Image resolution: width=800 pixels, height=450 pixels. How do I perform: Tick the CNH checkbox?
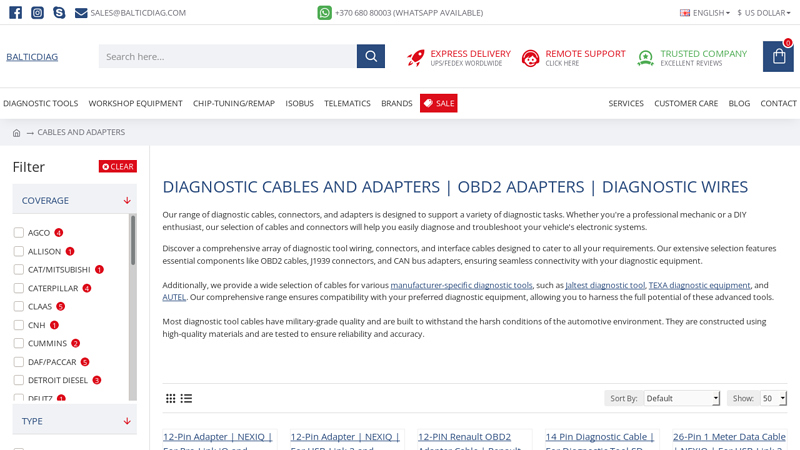[19, 325]
